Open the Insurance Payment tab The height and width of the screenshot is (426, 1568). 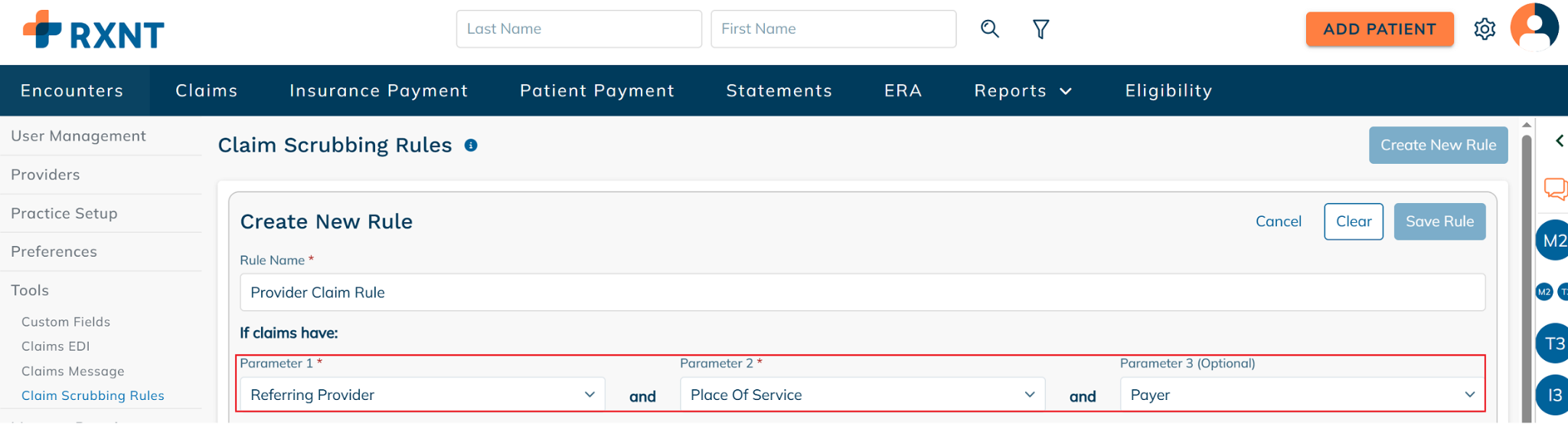(x=379, y=90)
